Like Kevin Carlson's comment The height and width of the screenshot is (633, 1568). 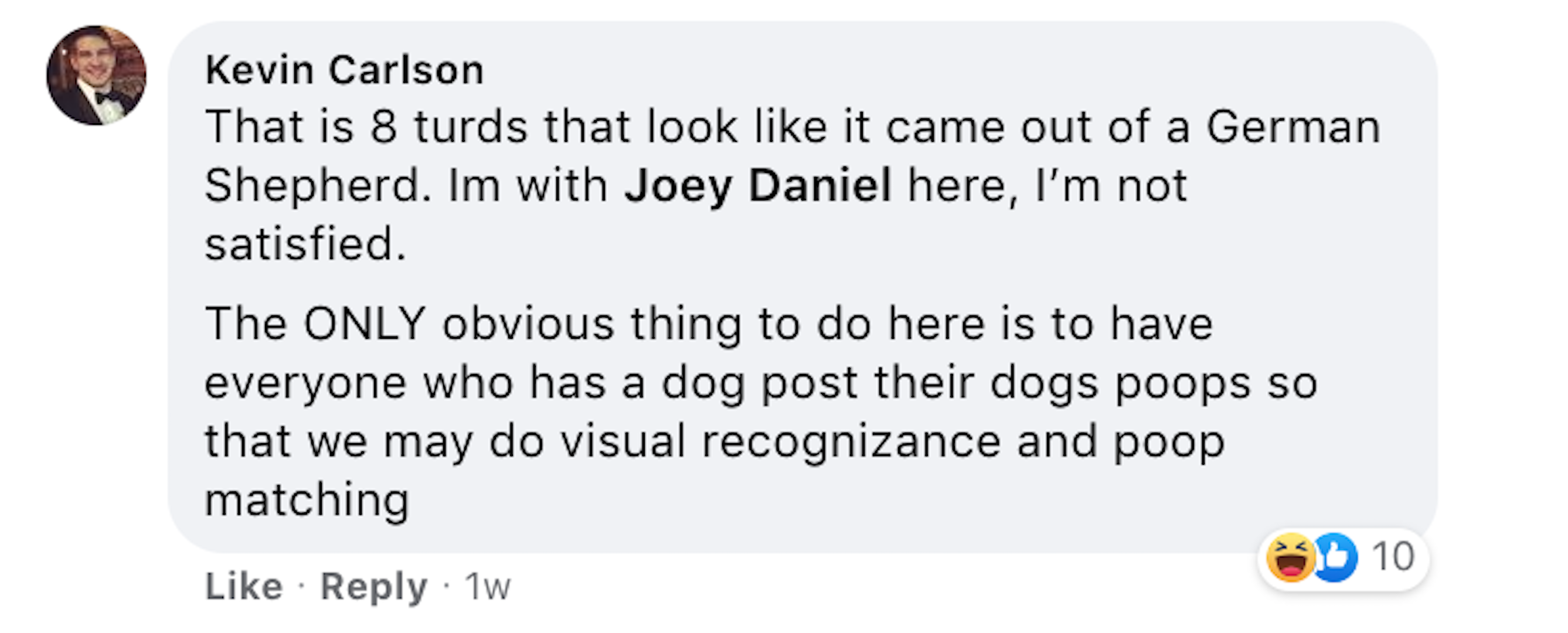[243, 587]
